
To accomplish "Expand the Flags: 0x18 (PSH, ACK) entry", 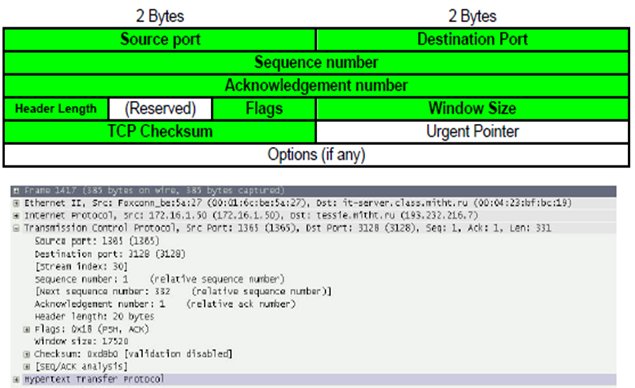I will pos(27,329).
